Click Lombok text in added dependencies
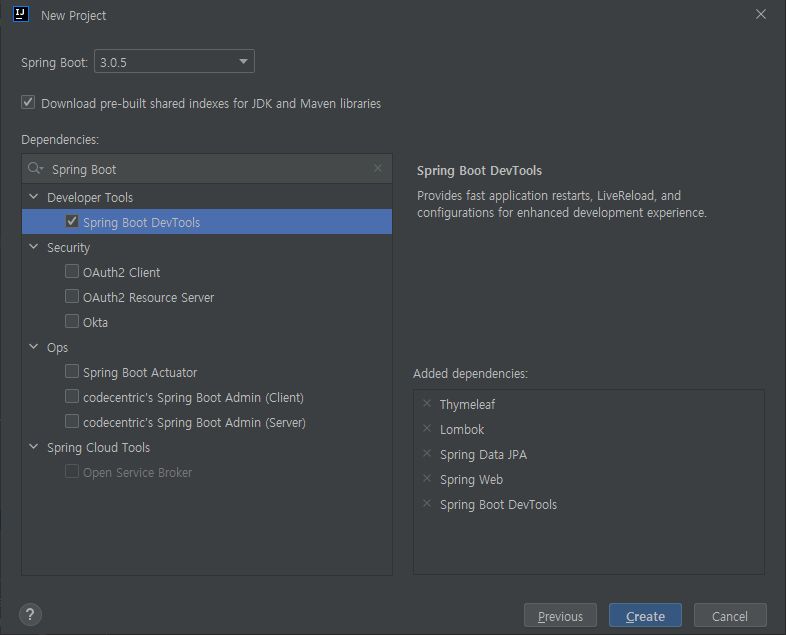This screenshot has height=635, width=786. (x=462, y=430)
